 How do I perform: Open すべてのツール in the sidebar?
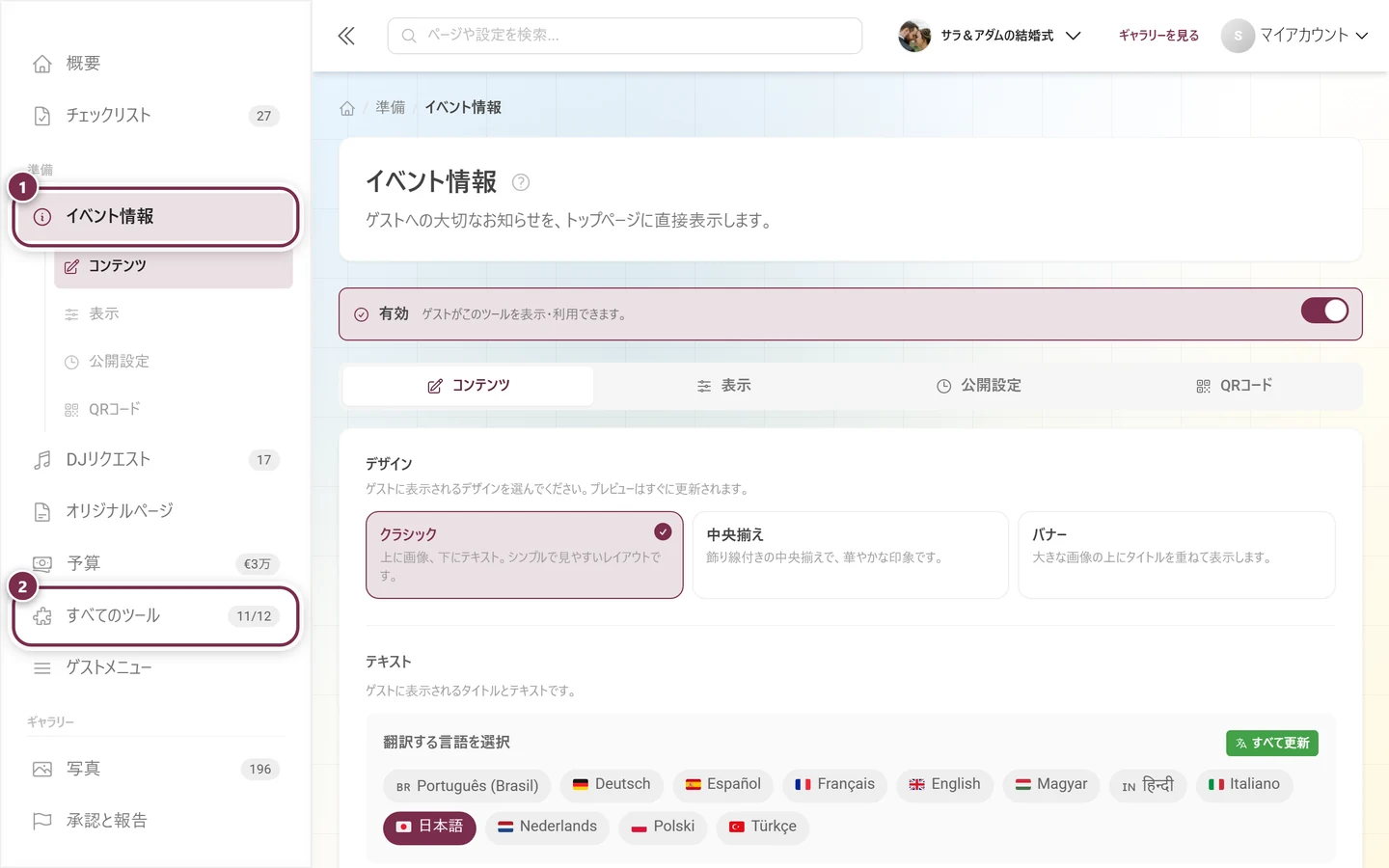pos(156,616)
